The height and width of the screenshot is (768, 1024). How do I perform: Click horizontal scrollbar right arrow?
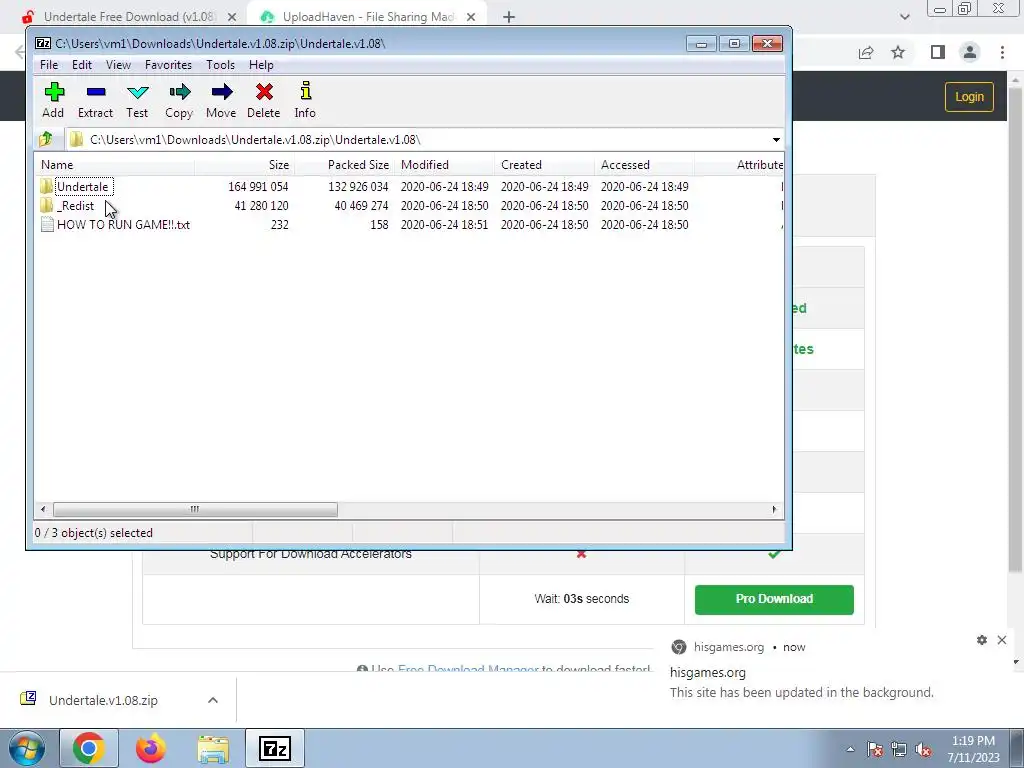(x=775, y=509)
